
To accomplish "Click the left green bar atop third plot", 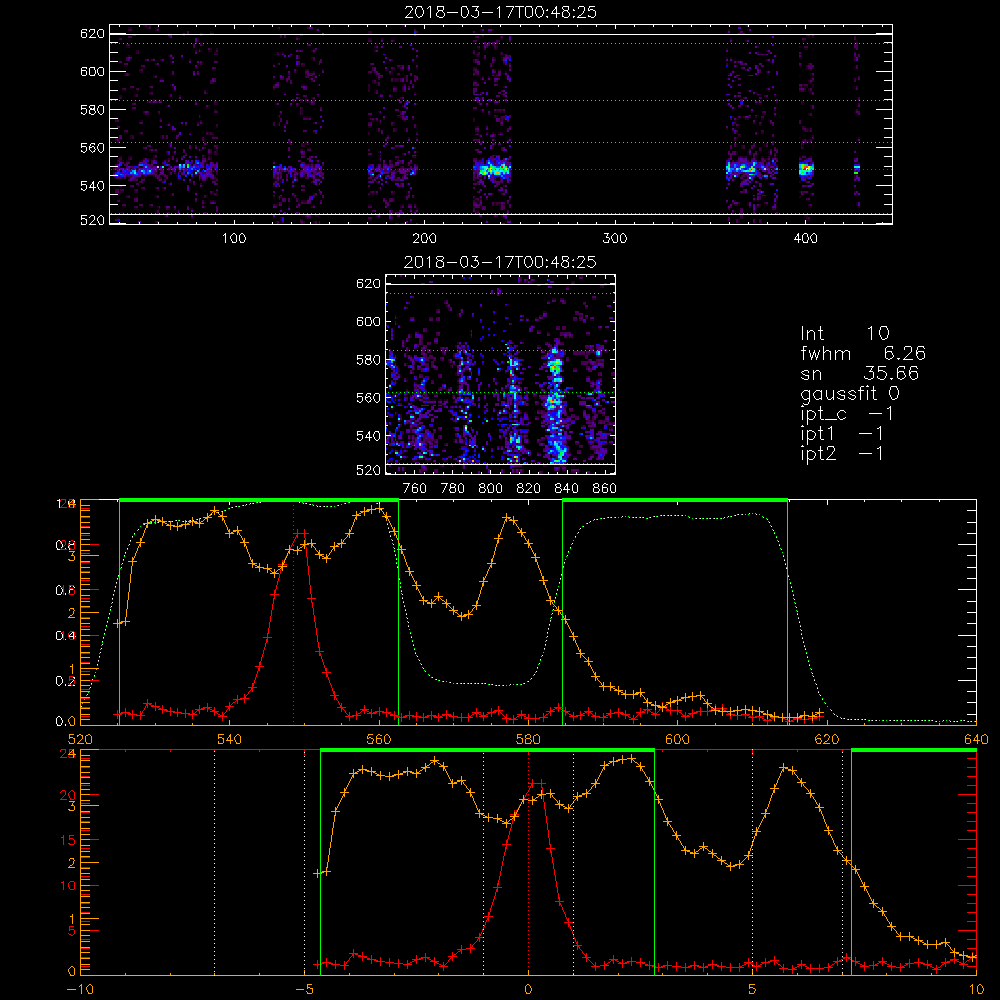I will [x=259, y=501].
